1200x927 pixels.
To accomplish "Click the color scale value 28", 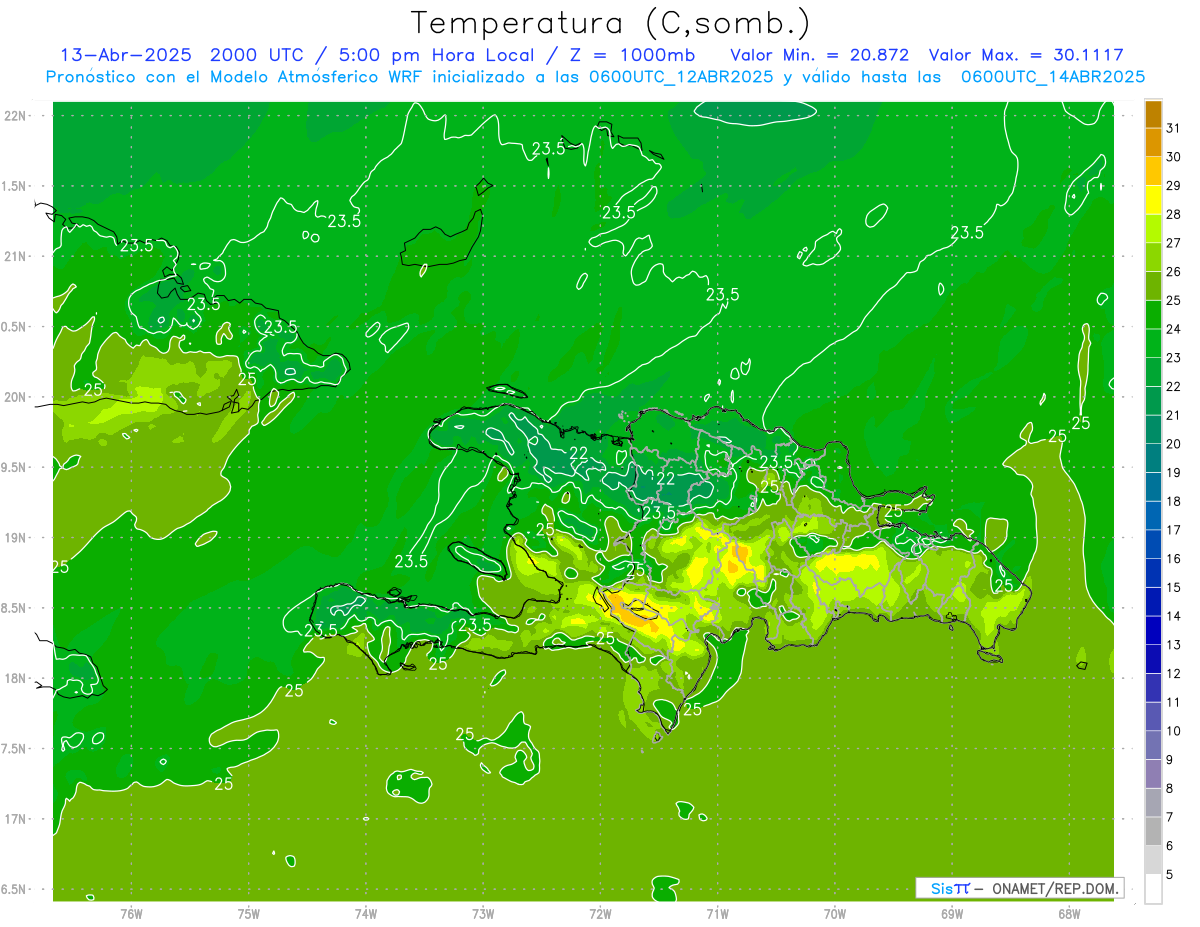I will click(x=1173, y=214).
